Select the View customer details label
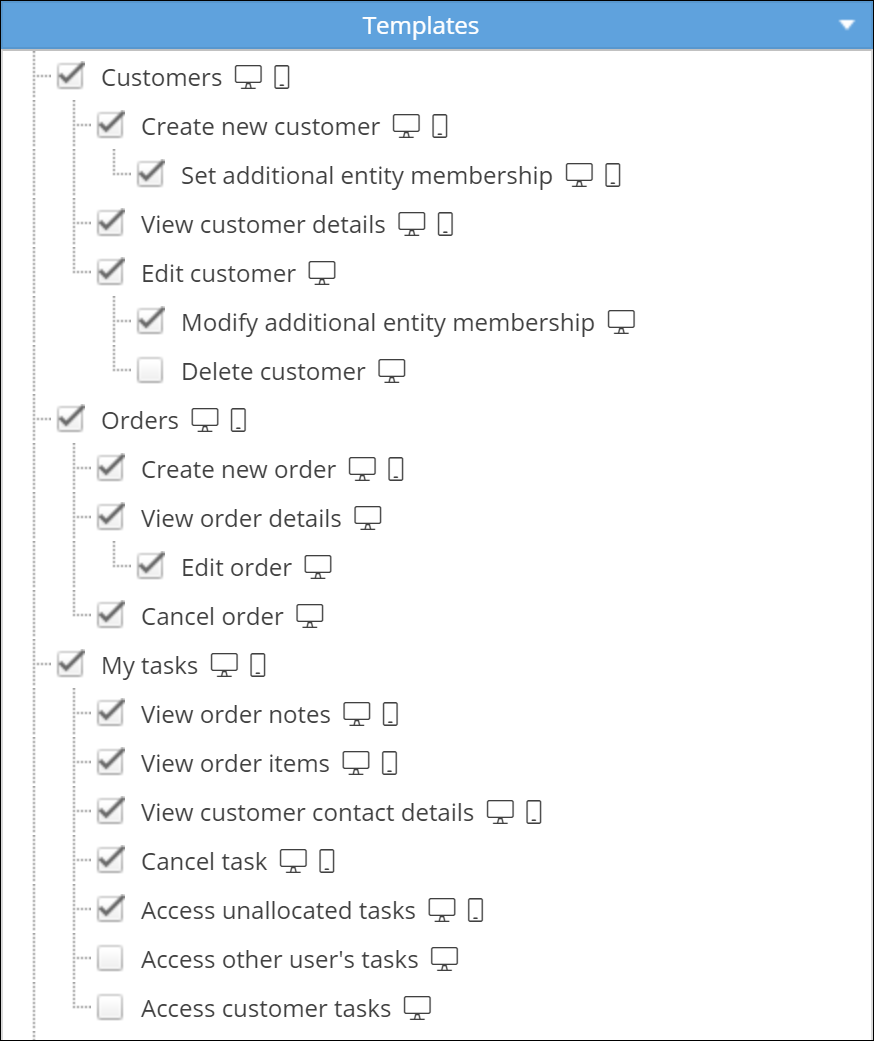This screenshot has height=1041, width=874. [263, 225]
